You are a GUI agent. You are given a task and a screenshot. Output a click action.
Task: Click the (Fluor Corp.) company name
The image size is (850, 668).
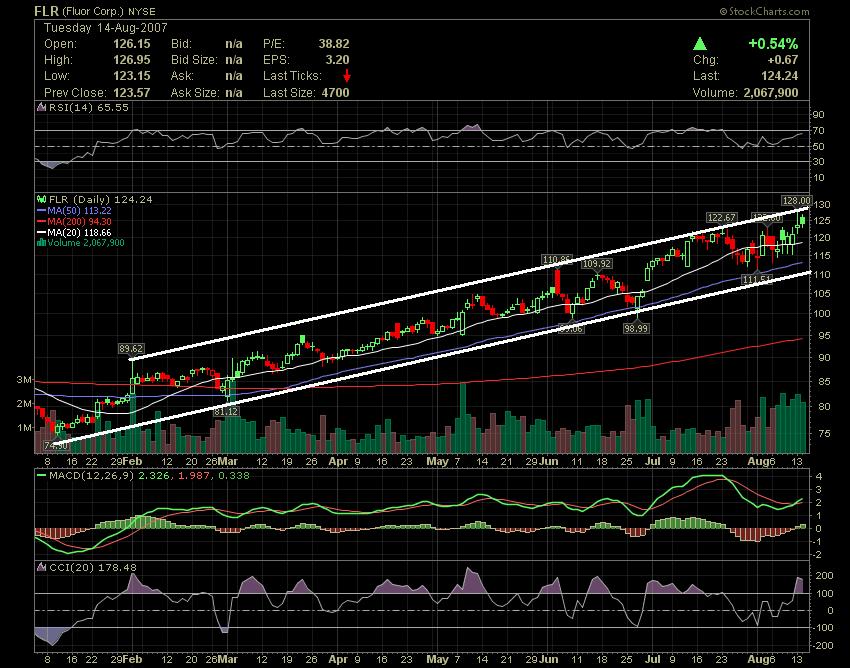(93, 11)
